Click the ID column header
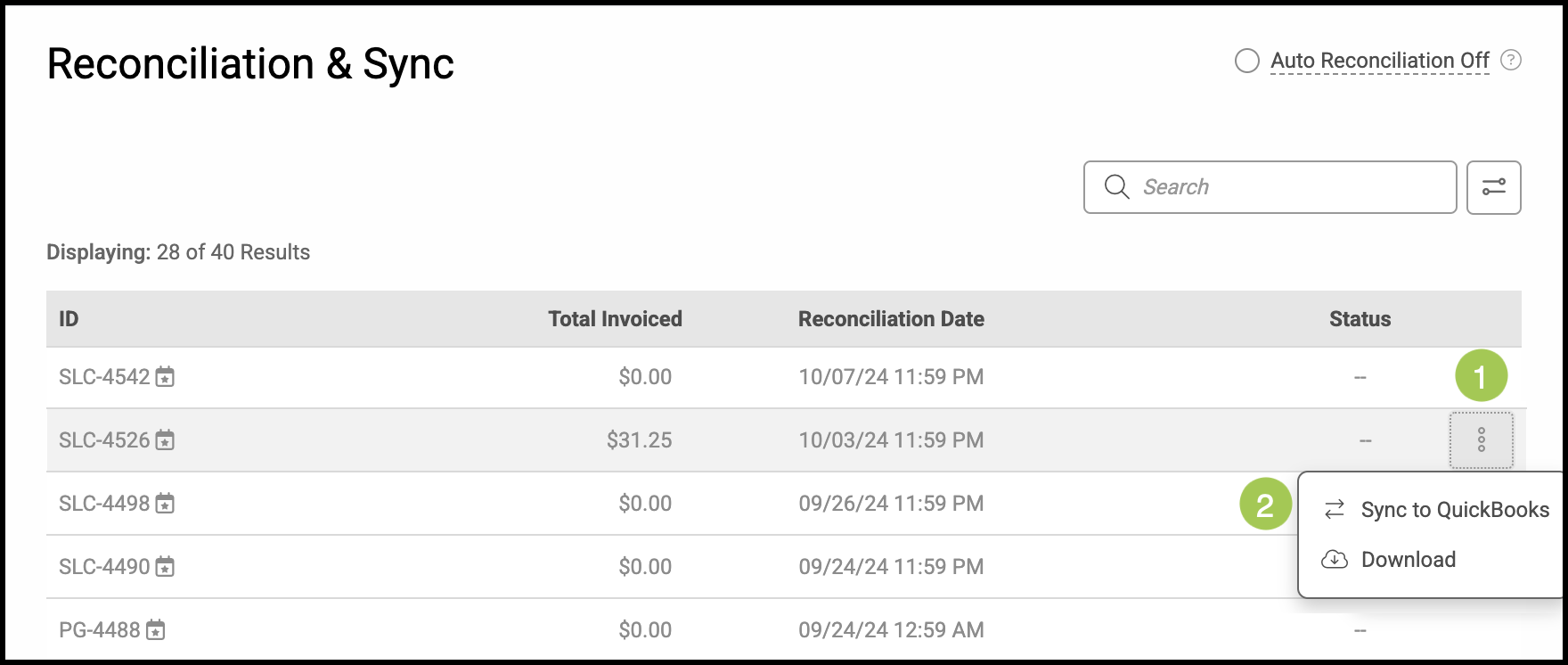 (69, 319)
